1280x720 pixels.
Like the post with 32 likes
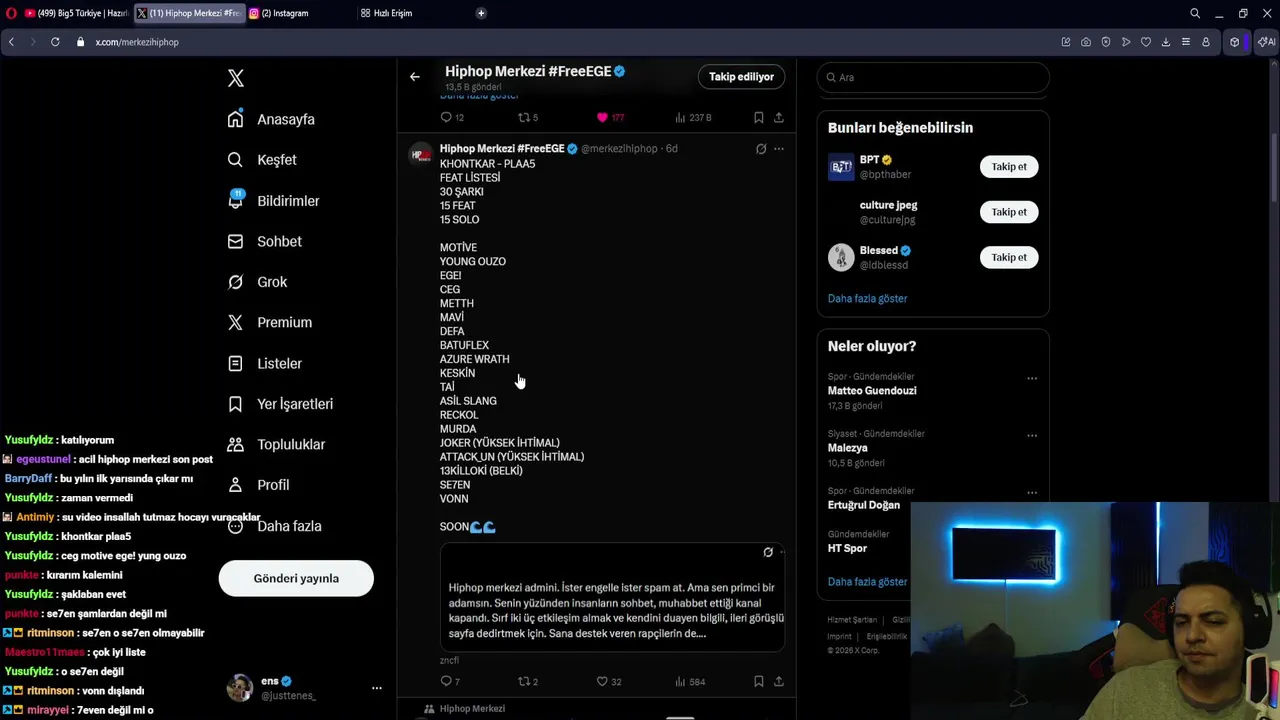[609, 681]
